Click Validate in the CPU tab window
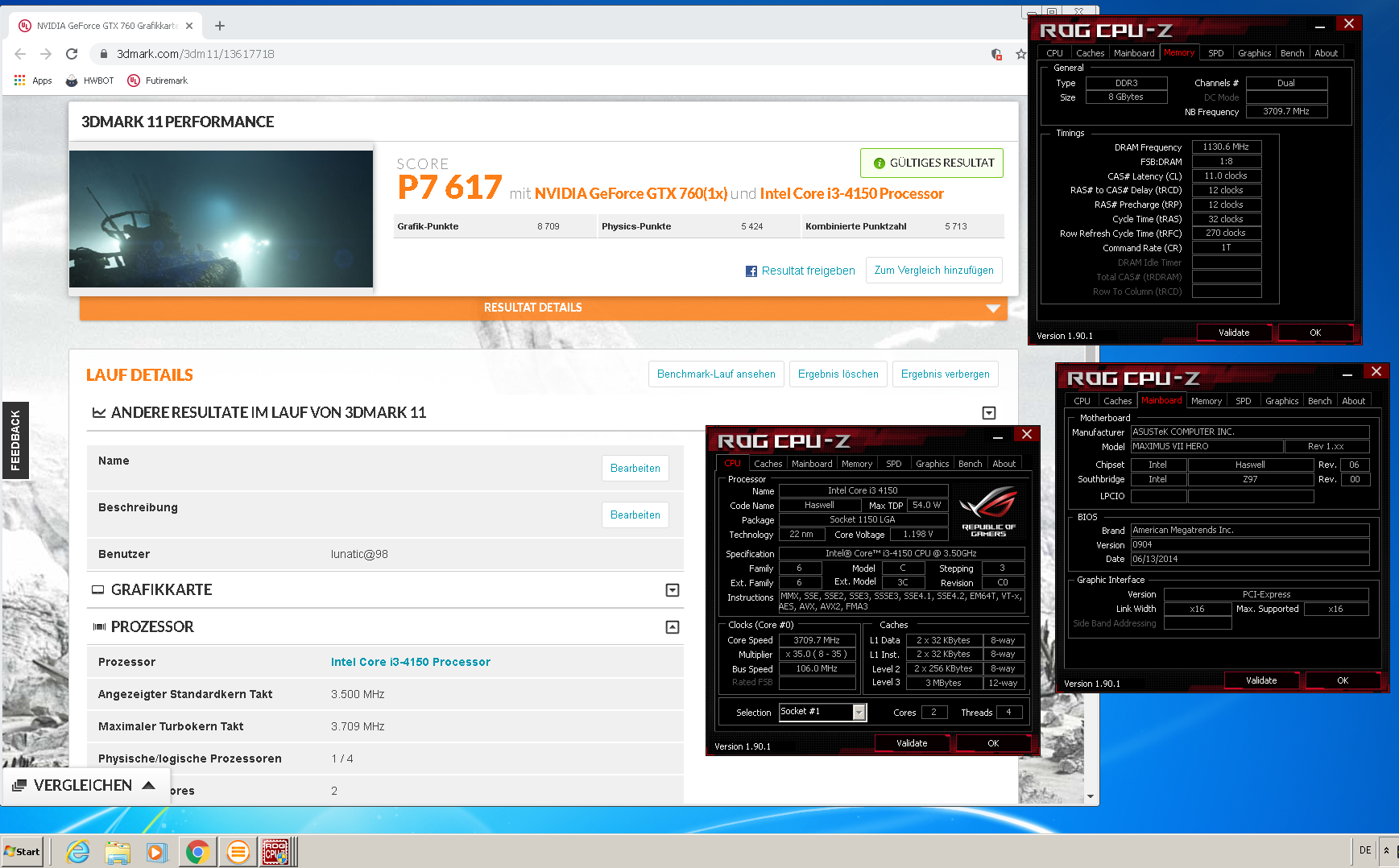 [x=912, y=743]
